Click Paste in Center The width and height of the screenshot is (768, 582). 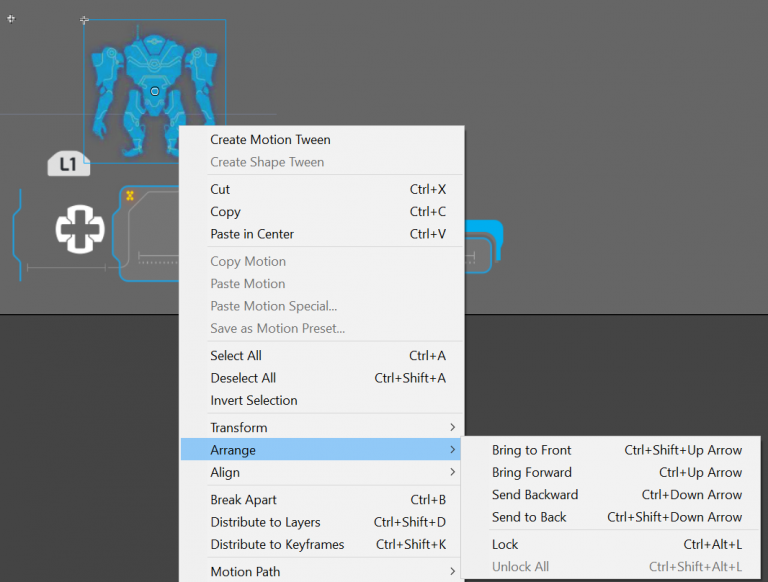[252, 234]
